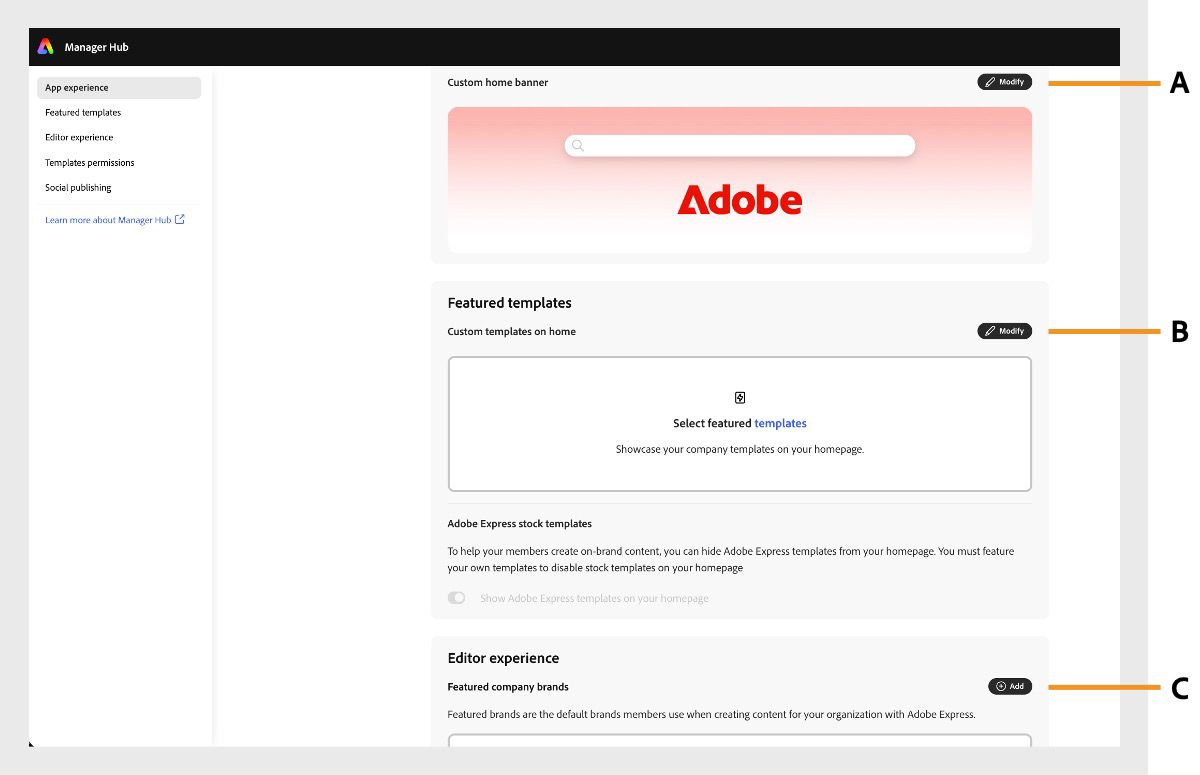Open Templates permissions in the sidebar
Screen dimensions: 1200x775
[90, 163]
